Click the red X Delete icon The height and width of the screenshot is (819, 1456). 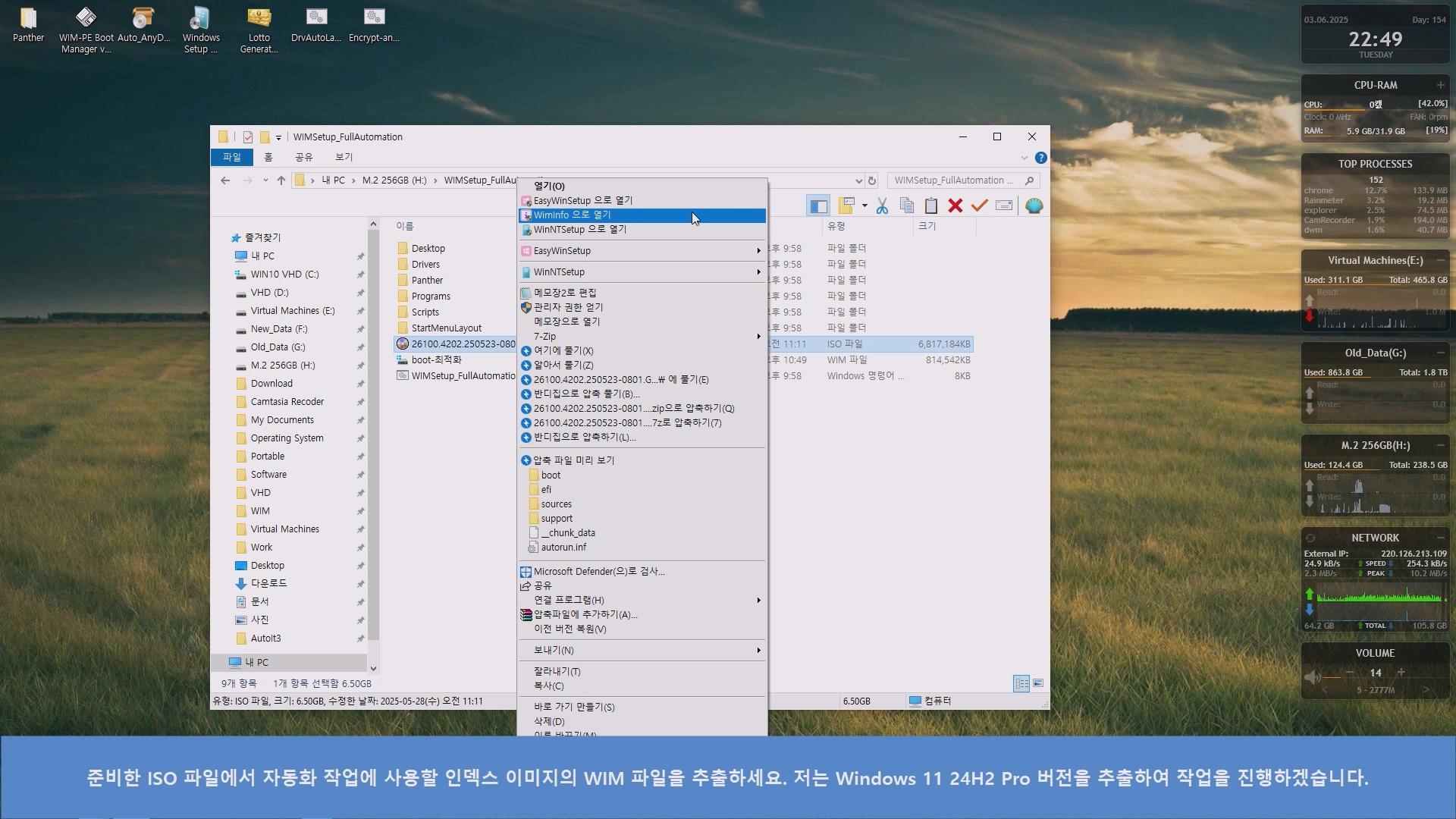click(x=955, y=206)
